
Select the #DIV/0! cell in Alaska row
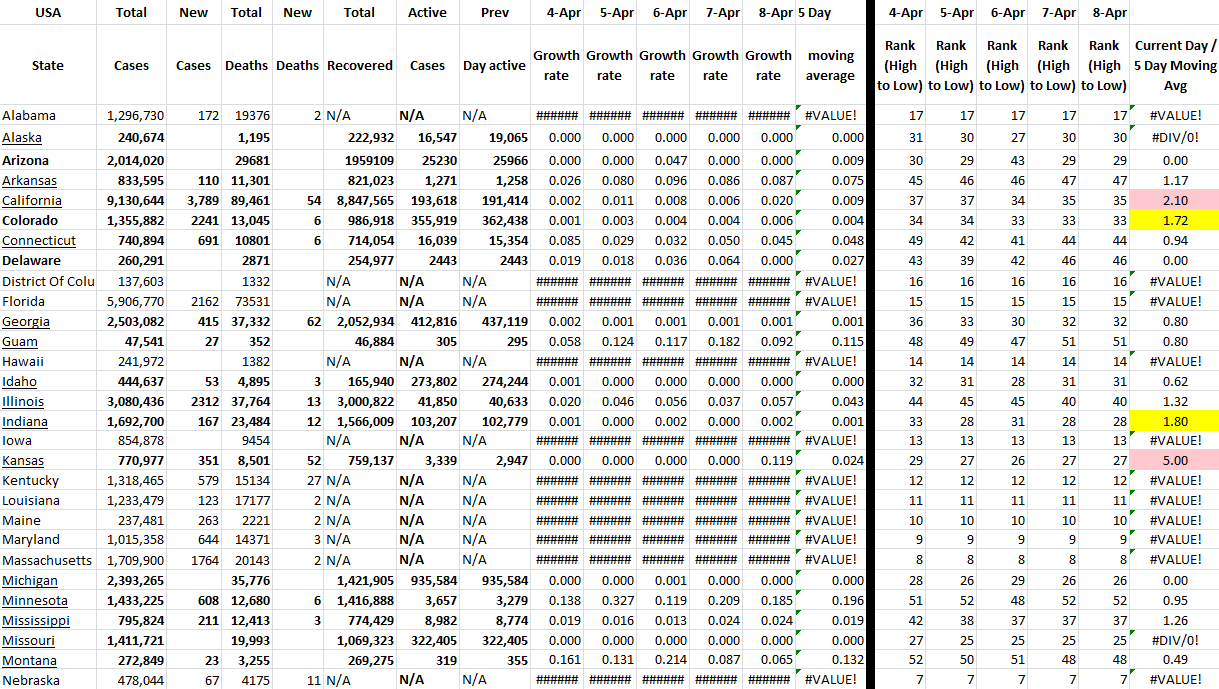pos(1175,137)
